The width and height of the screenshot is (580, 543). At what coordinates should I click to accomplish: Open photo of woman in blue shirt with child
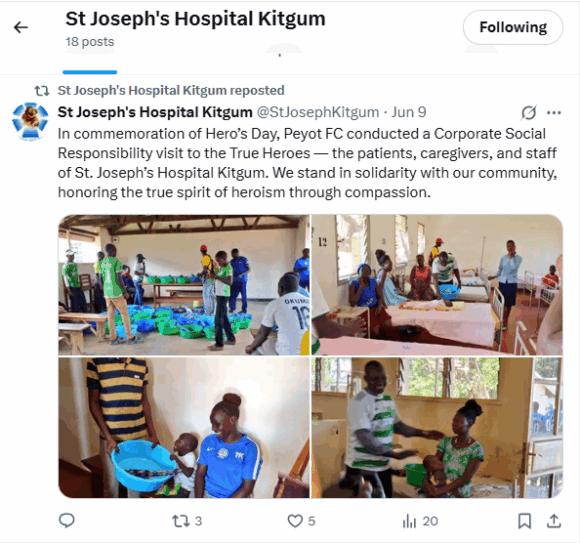pos(184,427)
